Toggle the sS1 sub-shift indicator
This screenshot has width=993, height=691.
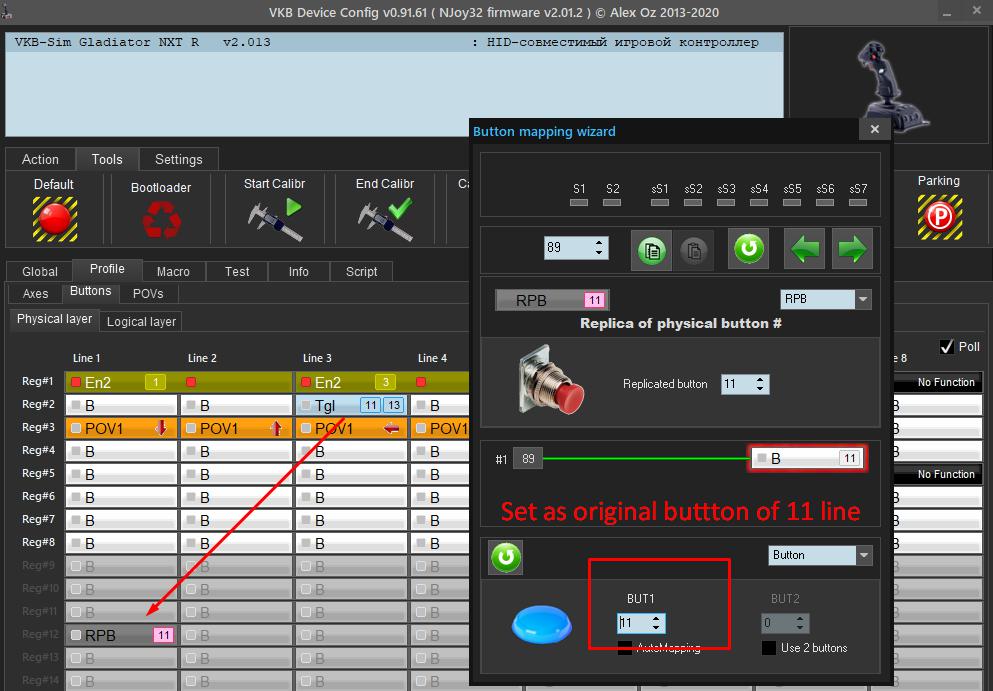pos(660,203)
